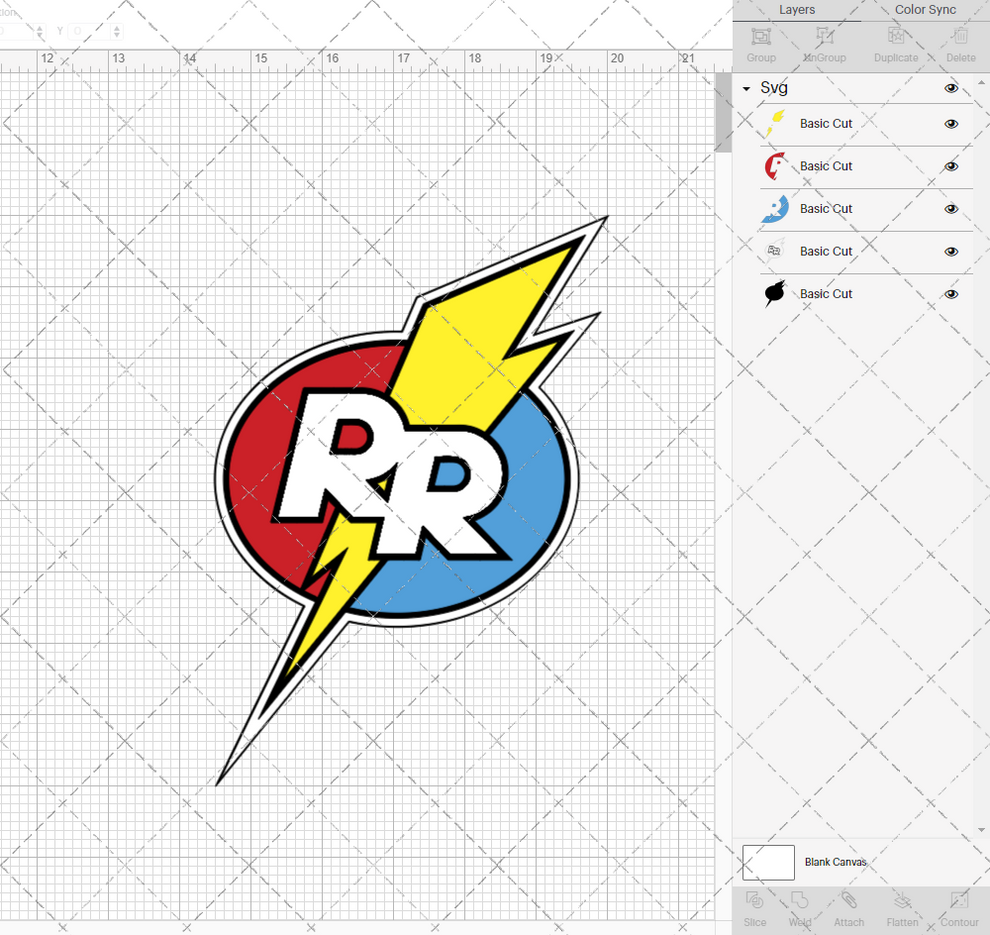Hide the yellow lightning Basic Cut layer

pyautogui.click(x=951, y=124)
